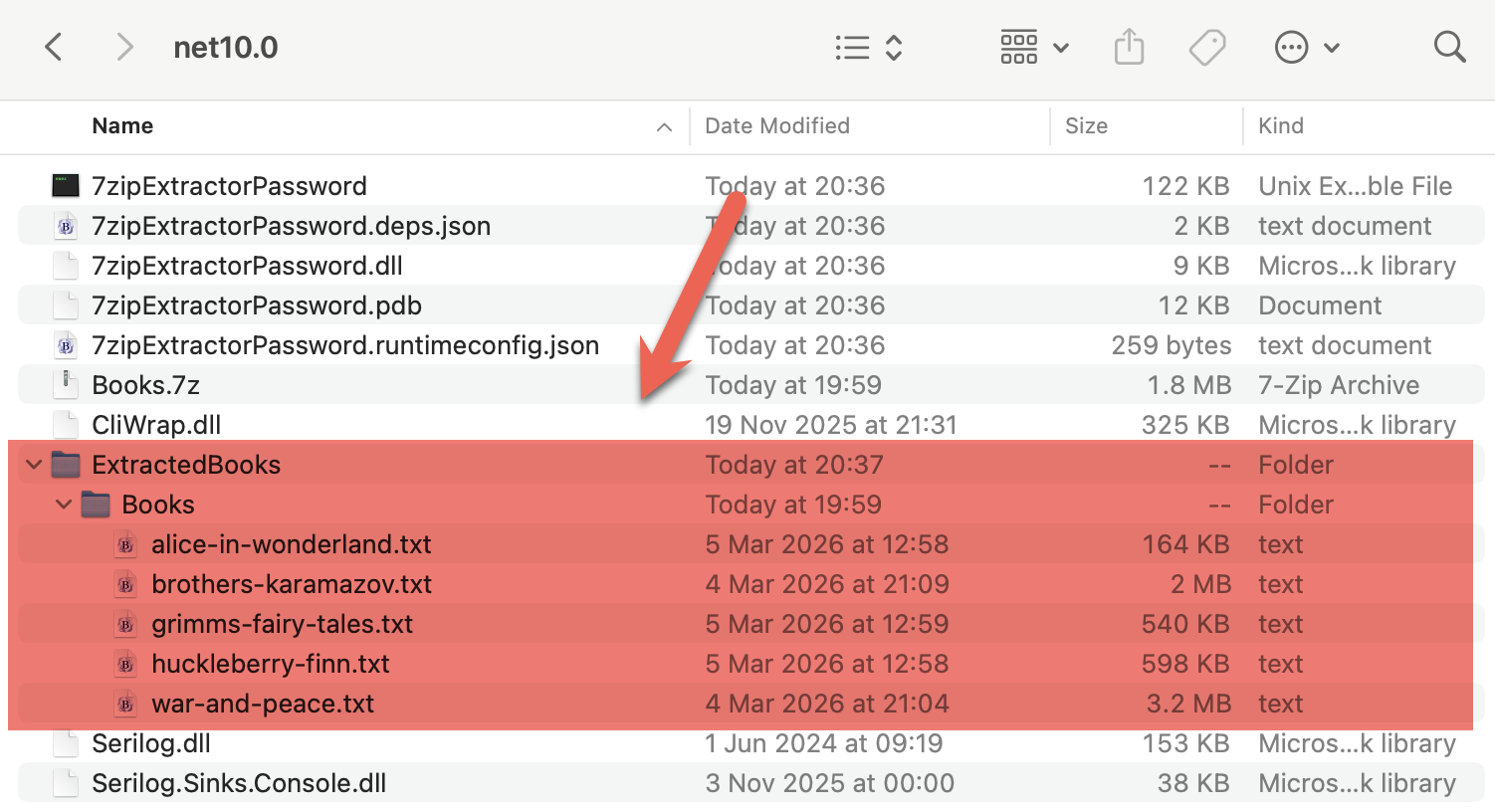Click the Books.7z archive icon
Screen dimensions: 1495x812
66,384
